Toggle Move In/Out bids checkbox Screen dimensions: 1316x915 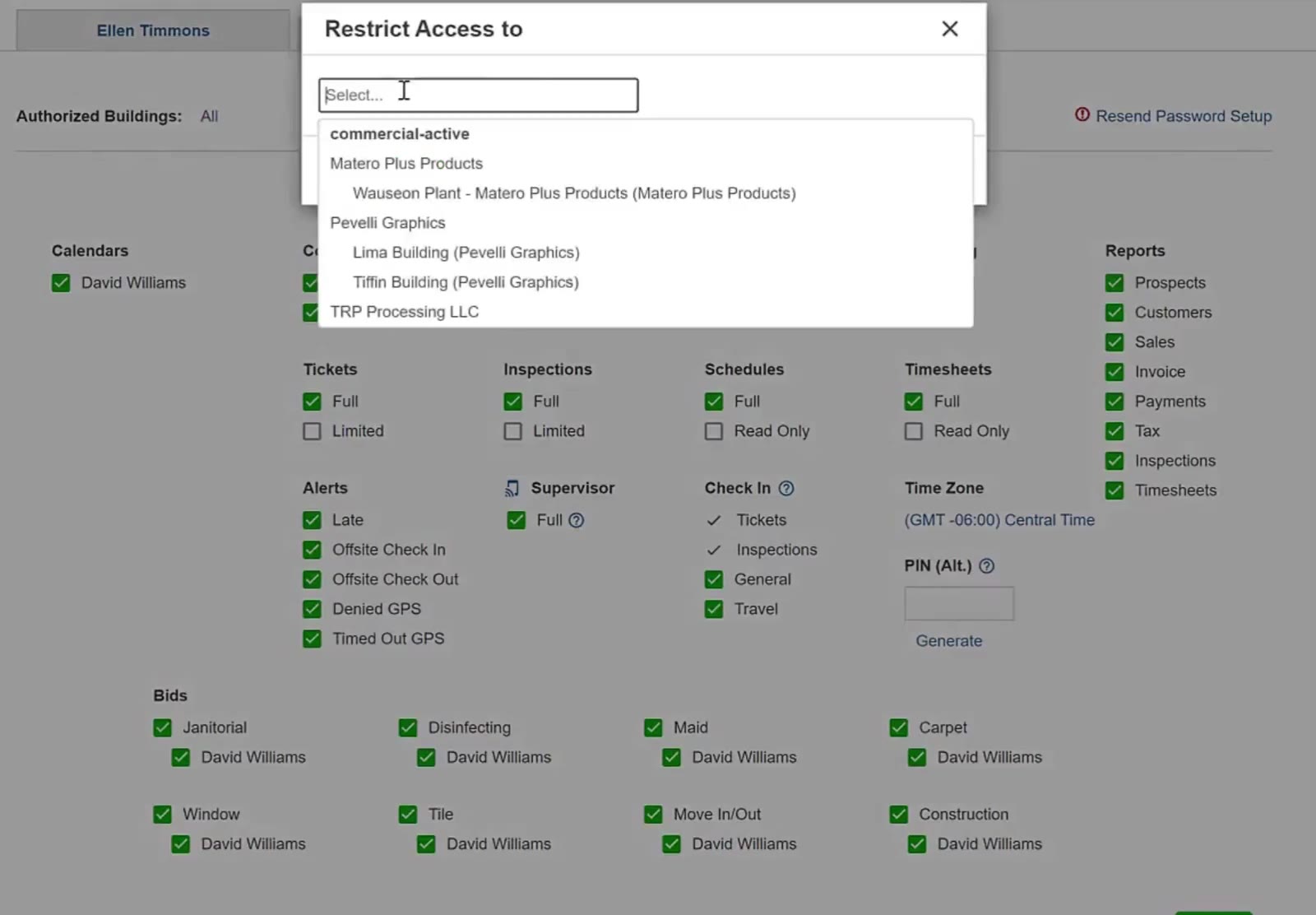click(653, 815)
